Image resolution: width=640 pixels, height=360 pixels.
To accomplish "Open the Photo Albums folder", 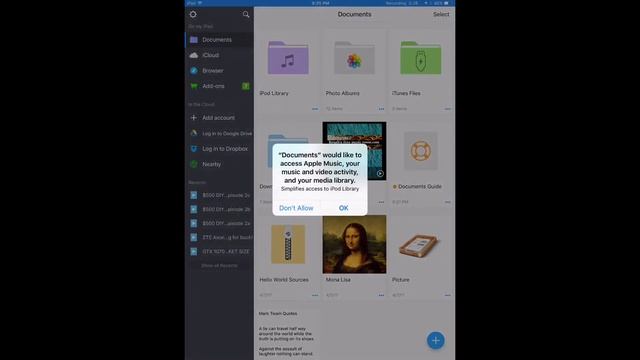I will click(x=354, y=58).
